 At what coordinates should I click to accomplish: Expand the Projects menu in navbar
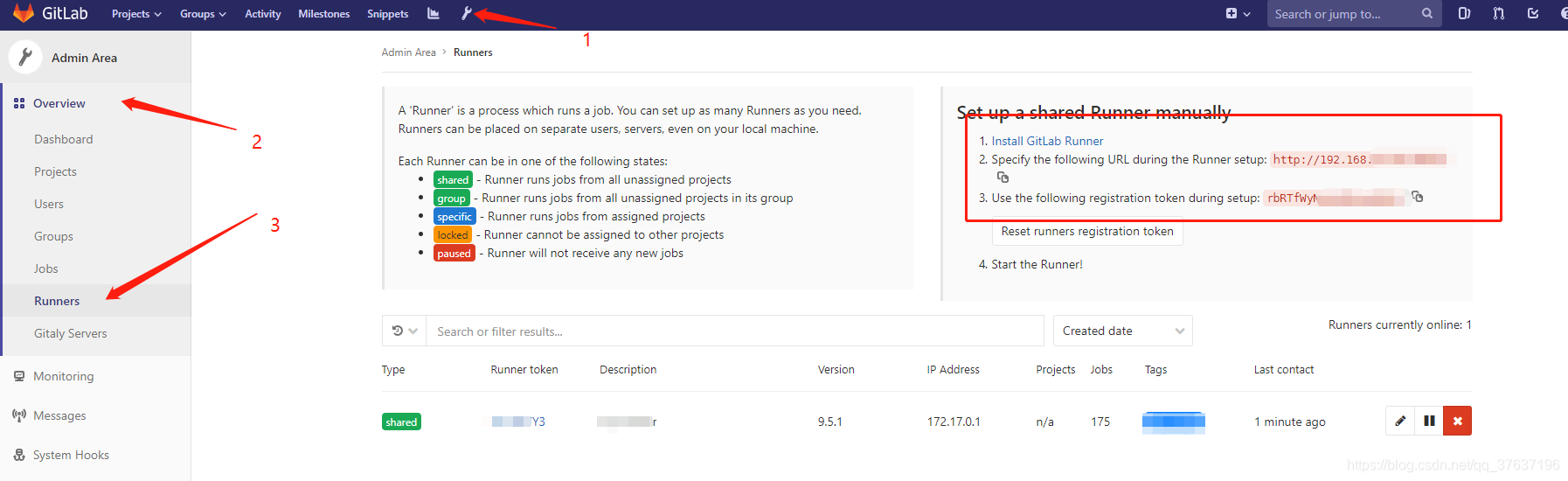(x=136, y=13)
